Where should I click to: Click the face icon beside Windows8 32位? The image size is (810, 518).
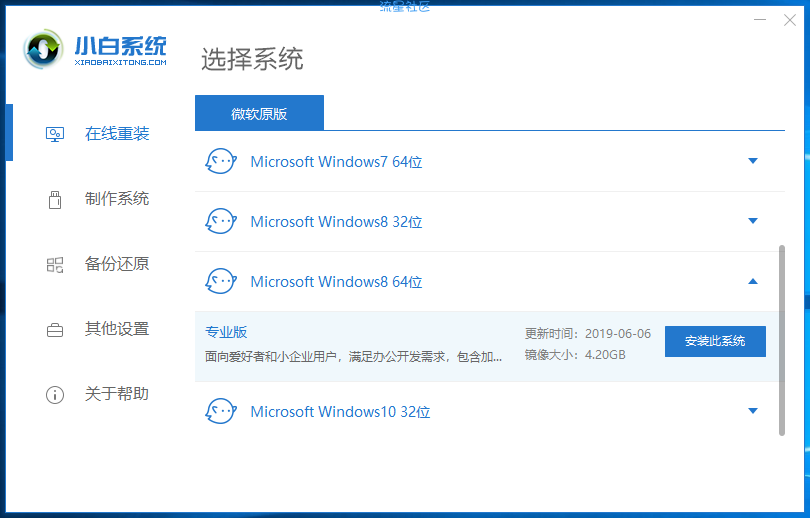(x=221, y=222)
